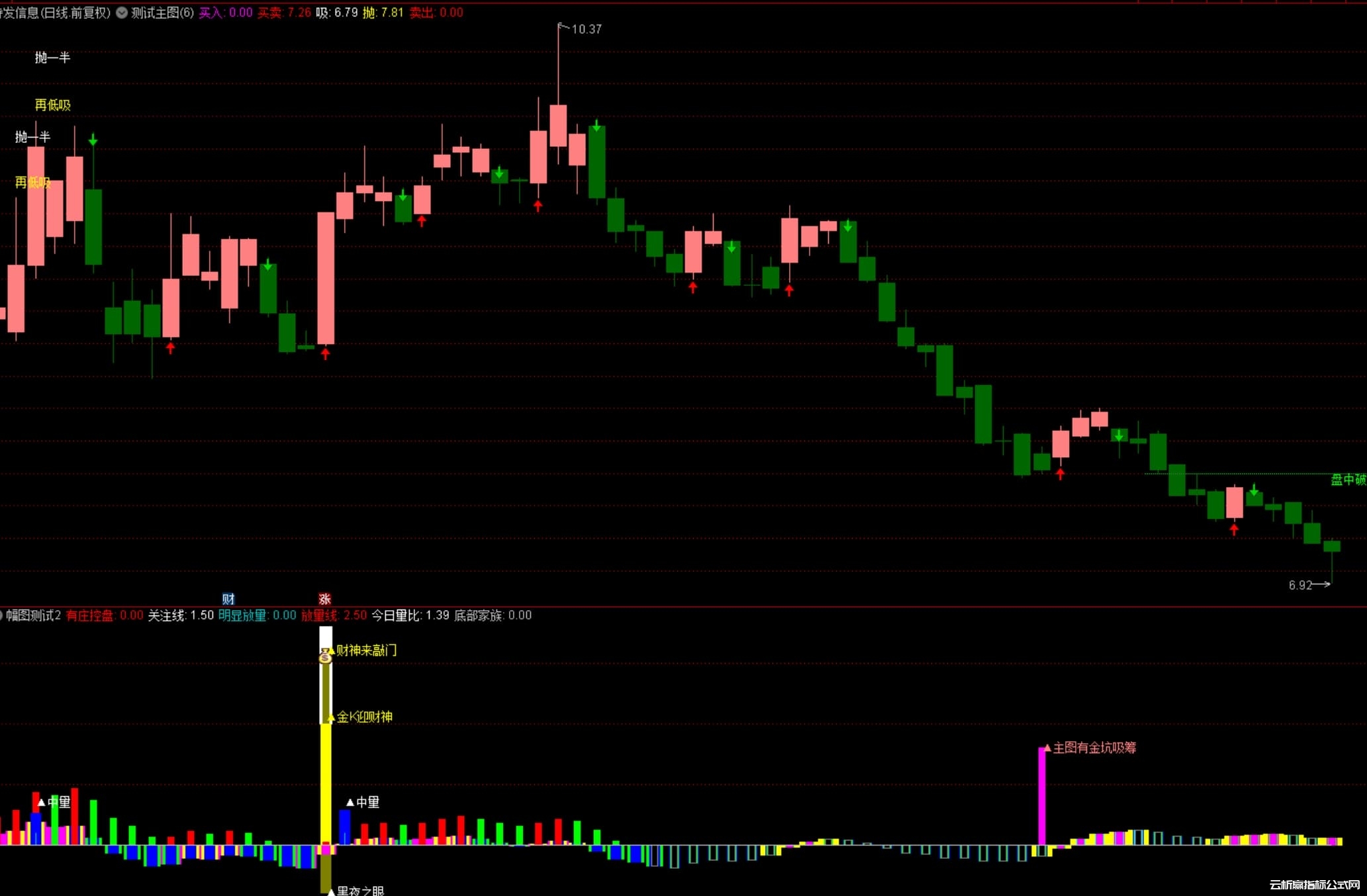Click the 财神来敲门 signal label
This screenshot has width=1367, height=896.
click(366, 650)
